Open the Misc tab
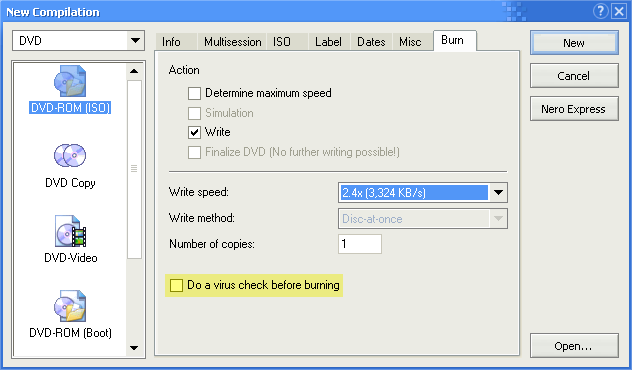This screenshot has height=370, width=632. [x=413, y=42]
